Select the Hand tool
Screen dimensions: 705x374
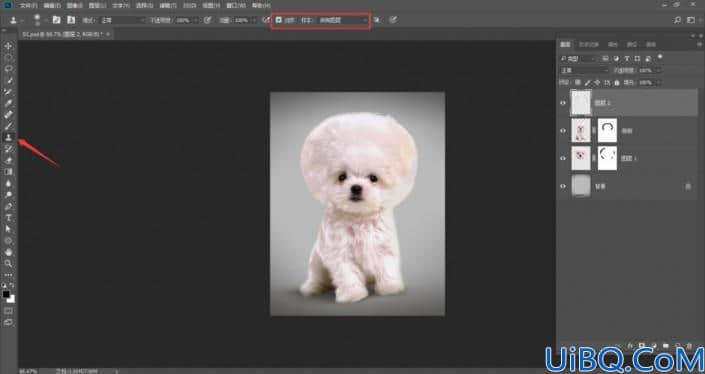point(9,252)
